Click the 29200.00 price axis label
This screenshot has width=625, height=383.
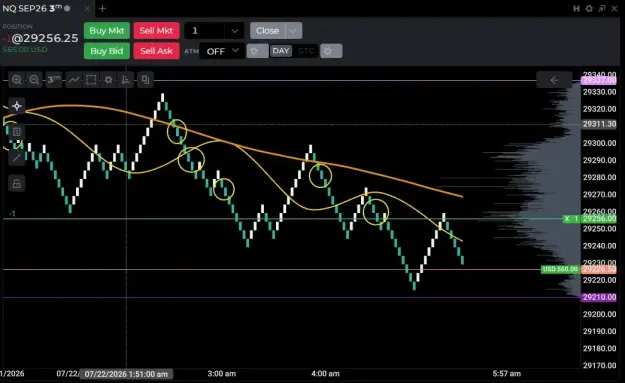click(599, 314)
